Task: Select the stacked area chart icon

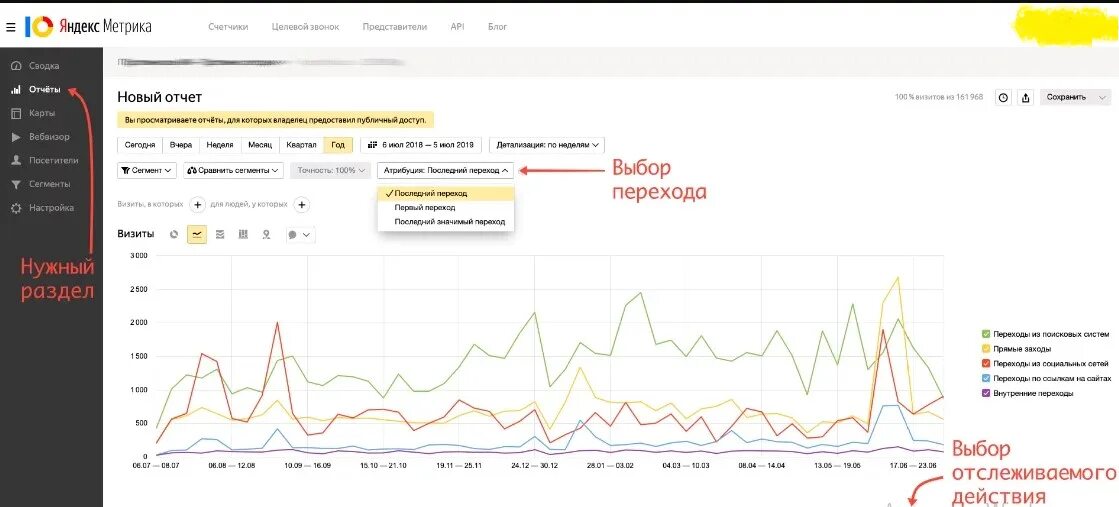Action: coord(220,235)
